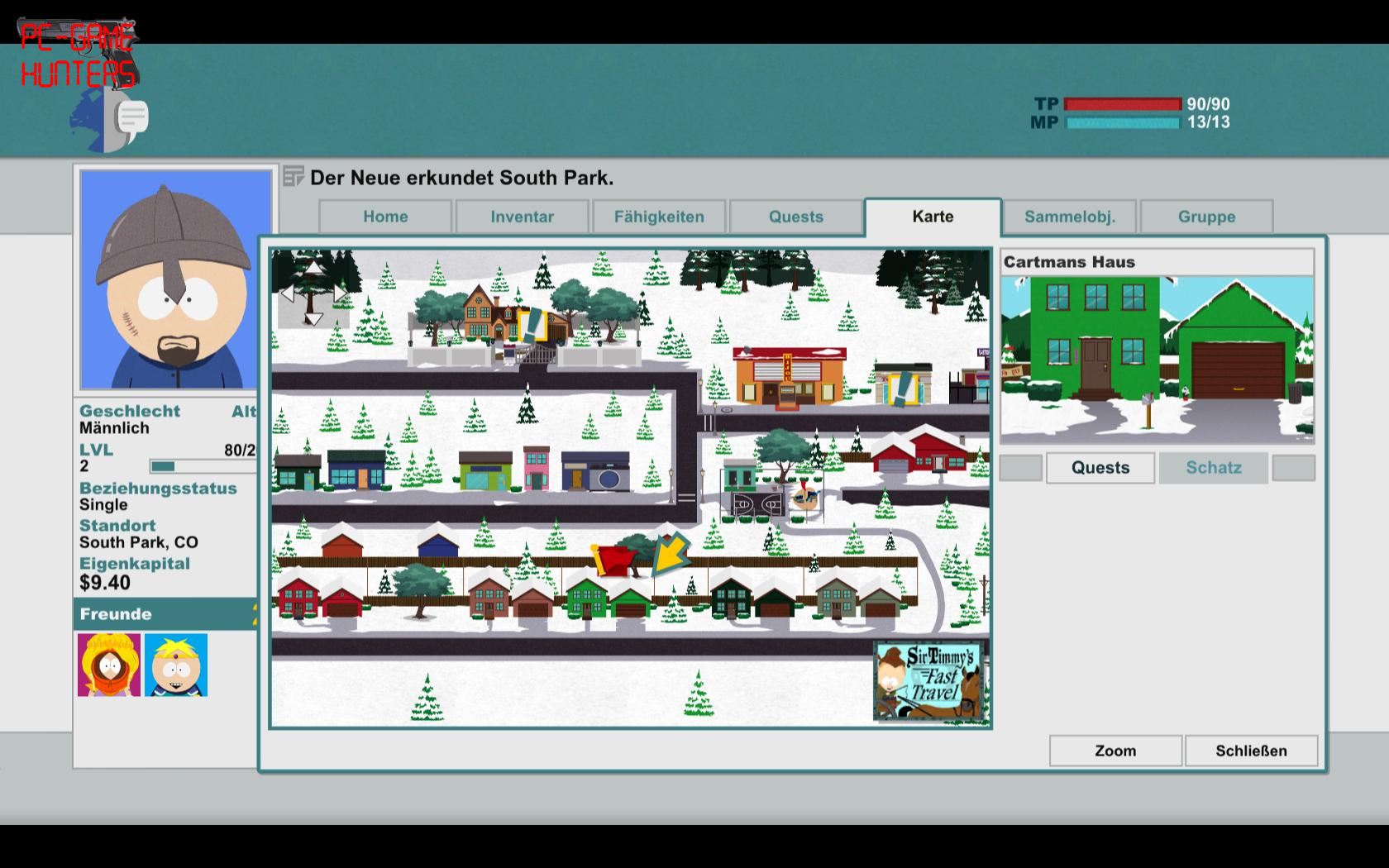Click the "90/90" TP value
This screenshot has width=1389, height=868.
point(1208,104)
